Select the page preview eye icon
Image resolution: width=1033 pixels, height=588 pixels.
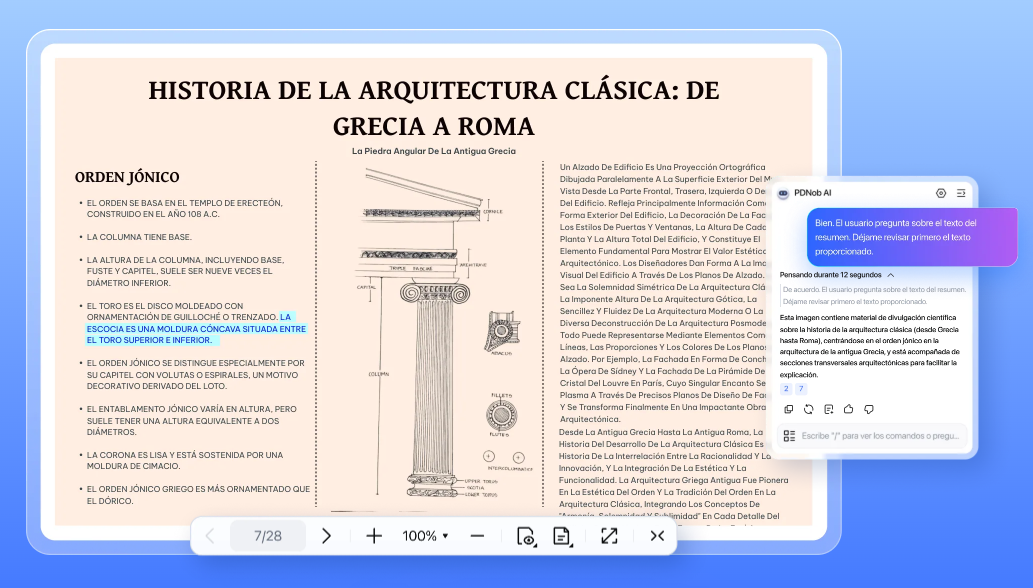click(x=526, y=536)
